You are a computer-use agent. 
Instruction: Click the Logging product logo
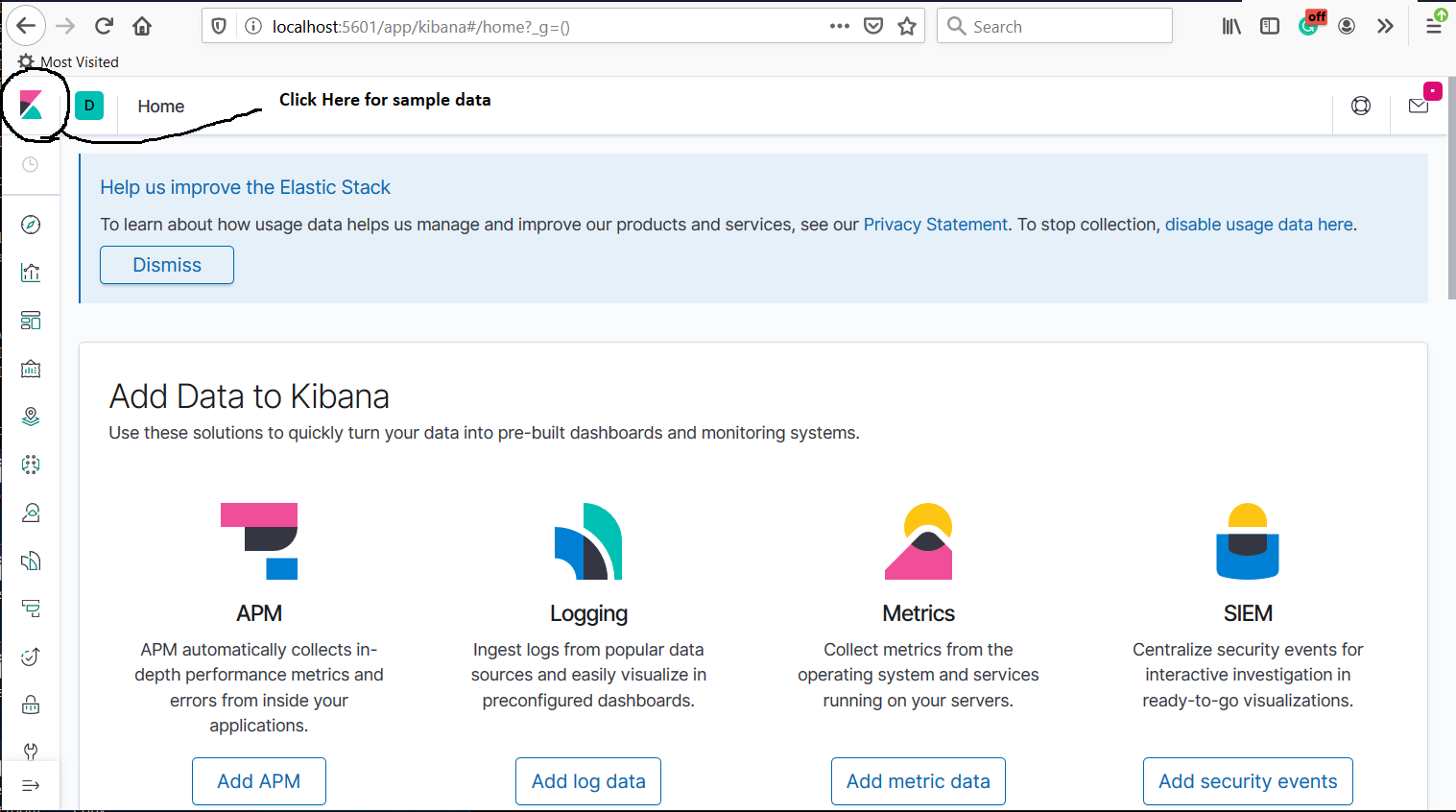tap(588, 541)
